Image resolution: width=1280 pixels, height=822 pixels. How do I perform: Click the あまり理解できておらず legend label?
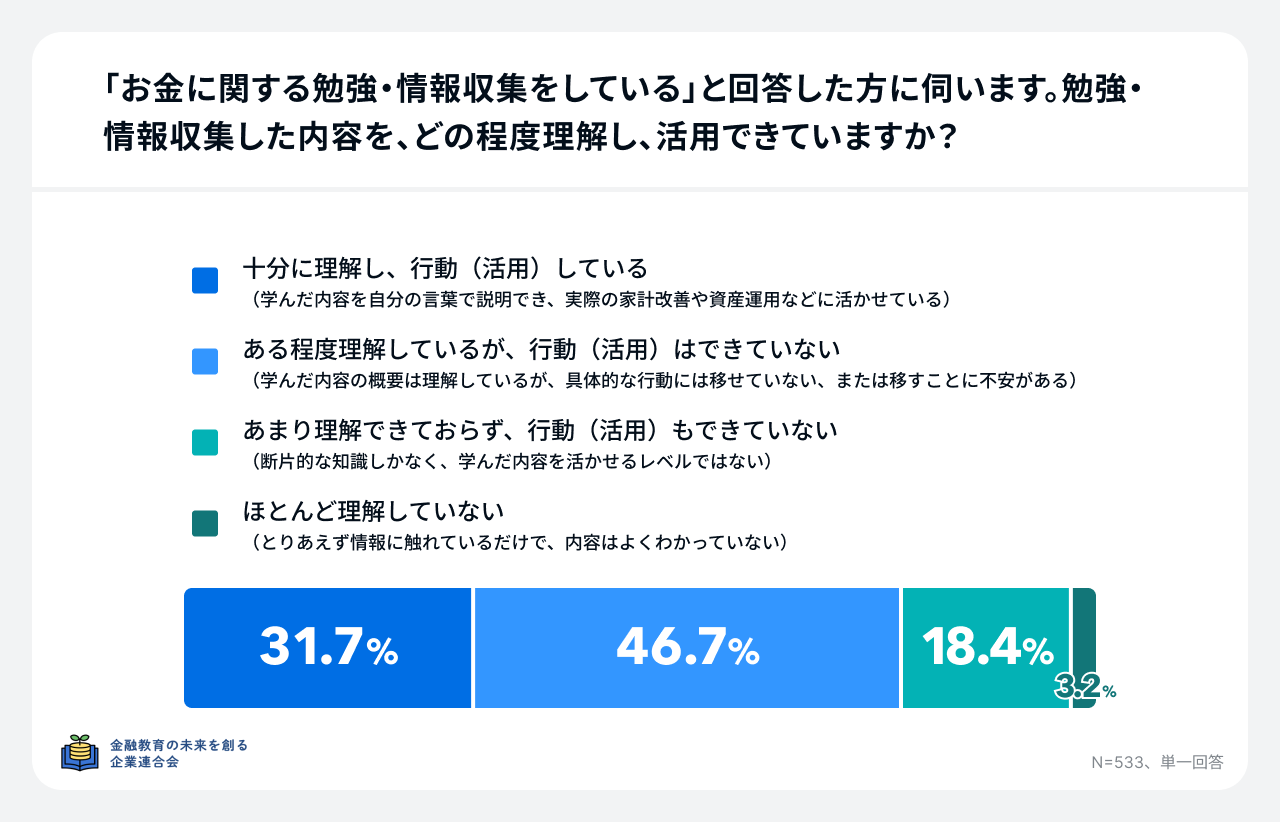click(x=540, y=430)
